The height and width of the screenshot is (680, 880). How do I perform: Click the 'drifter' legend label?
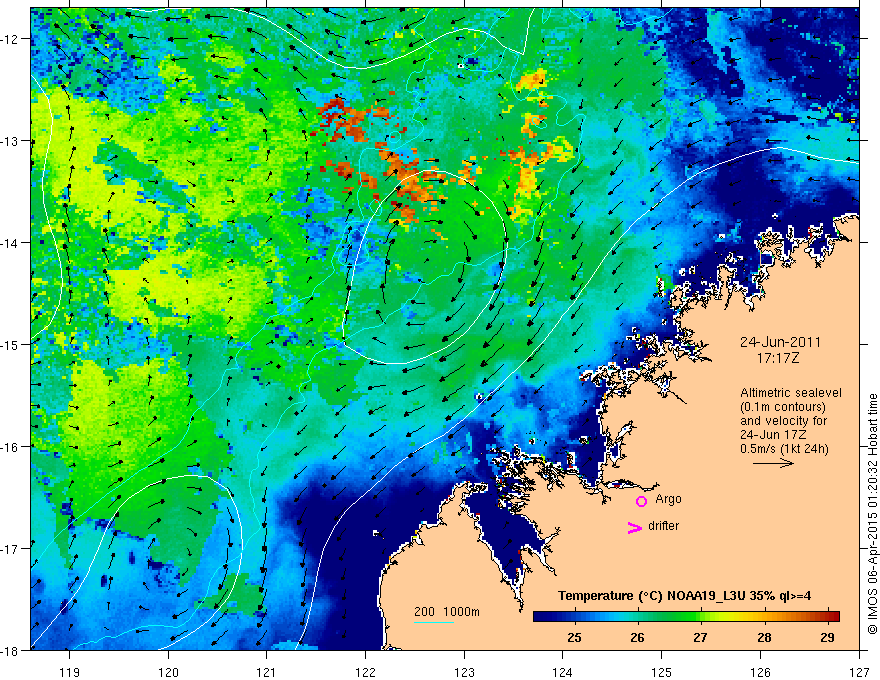(663, 526)
